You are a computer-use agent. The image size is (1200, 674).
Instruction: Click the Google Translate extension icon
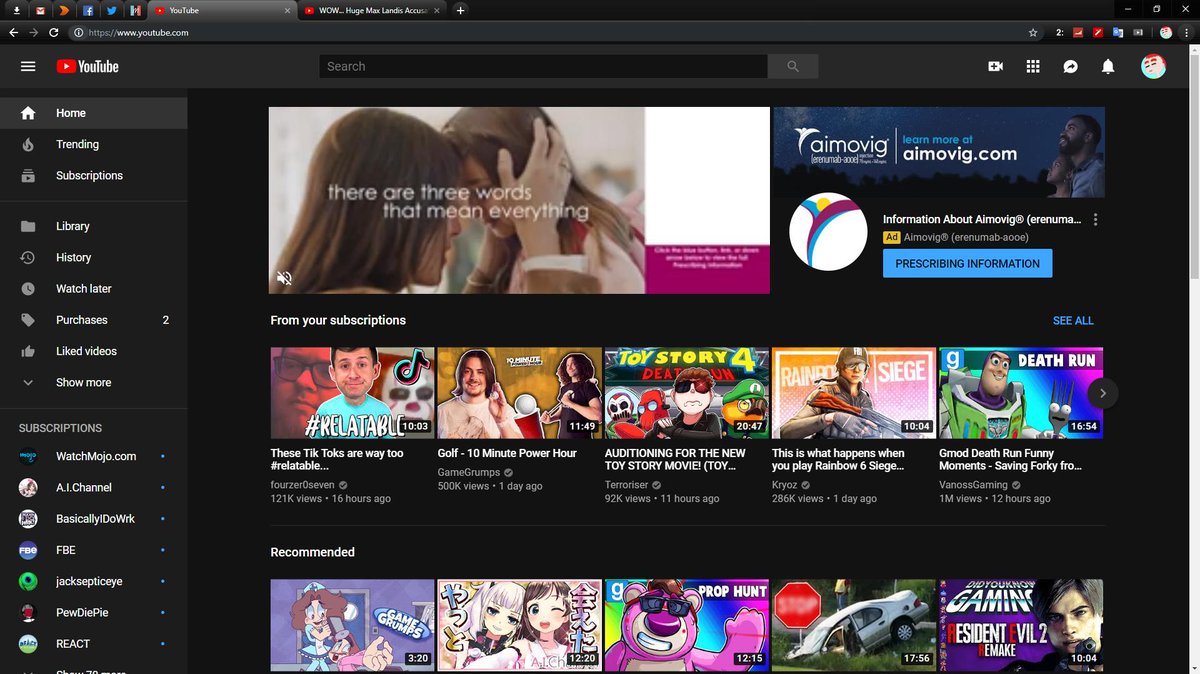point(1118,32)
